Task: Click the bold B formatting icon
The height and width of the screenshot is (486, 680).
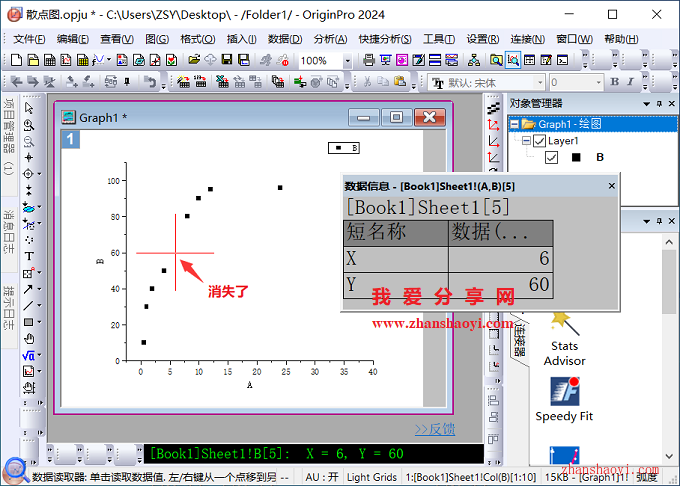Action: pos(615,82)
